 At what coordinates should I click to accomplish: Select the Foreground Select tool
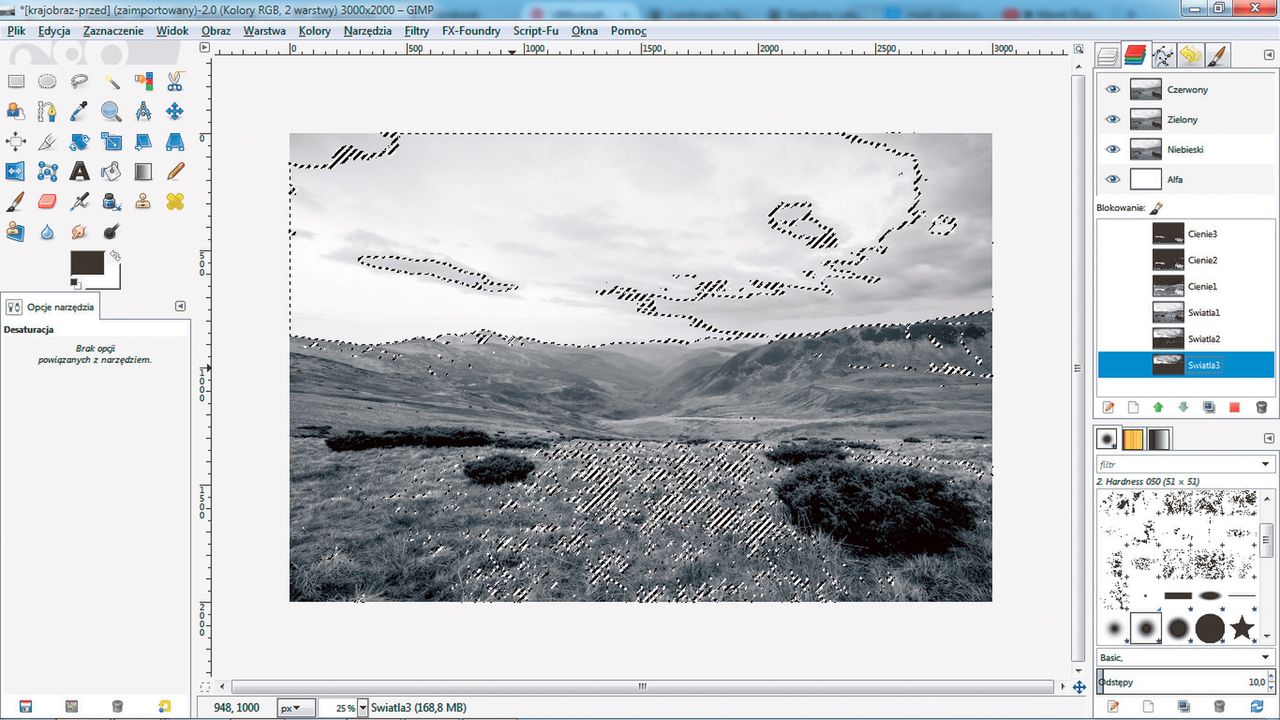[16, 112]
